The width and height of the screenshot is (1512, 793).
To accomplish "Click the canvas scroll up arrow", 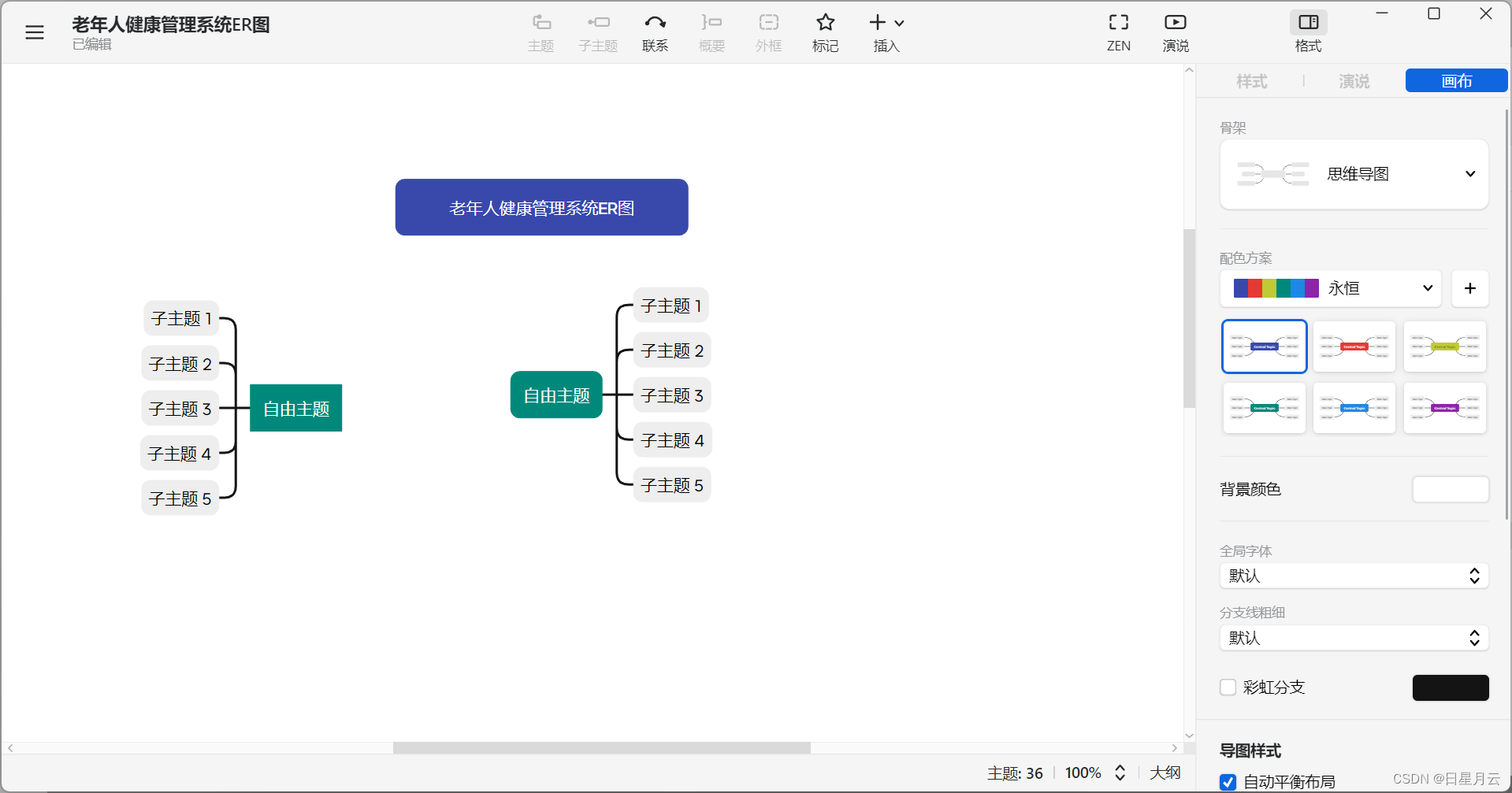I will [1189, 71].
